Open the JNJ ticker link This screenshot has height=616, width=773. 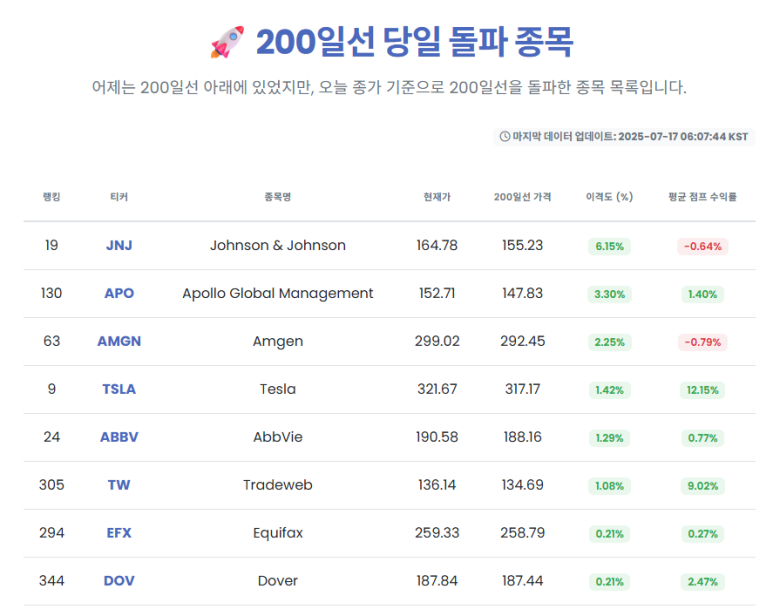pyautogui.click(x=119, y=245)
